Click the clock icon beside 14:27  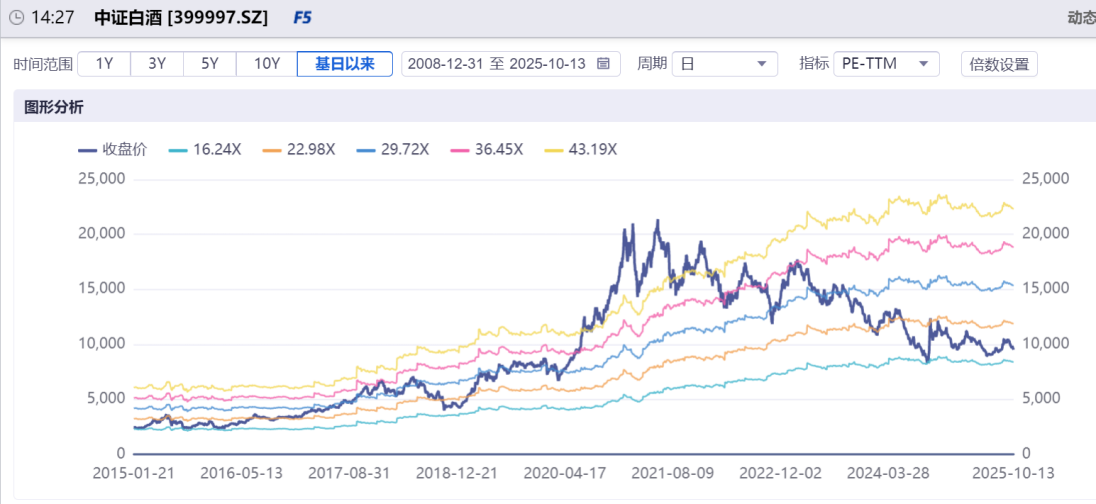tap(16, 18)
